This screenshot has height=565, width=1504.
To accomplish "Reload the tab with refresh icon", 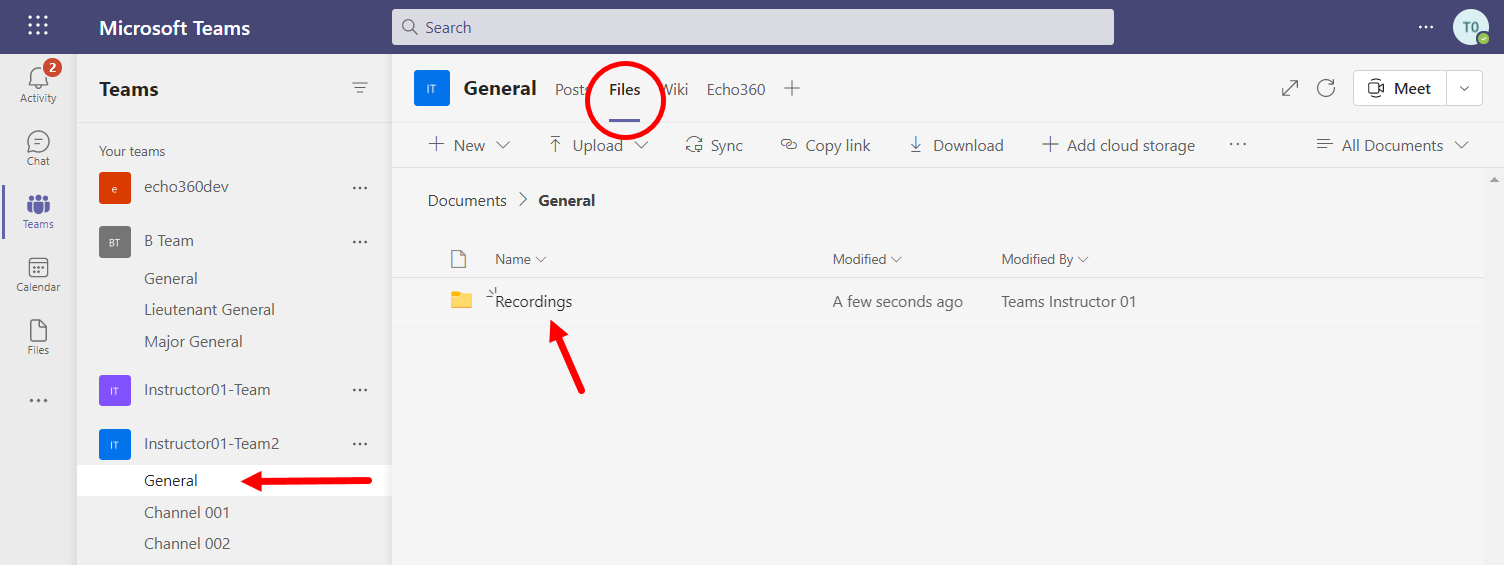I will pyautogui.click(x=1326, y=88).
